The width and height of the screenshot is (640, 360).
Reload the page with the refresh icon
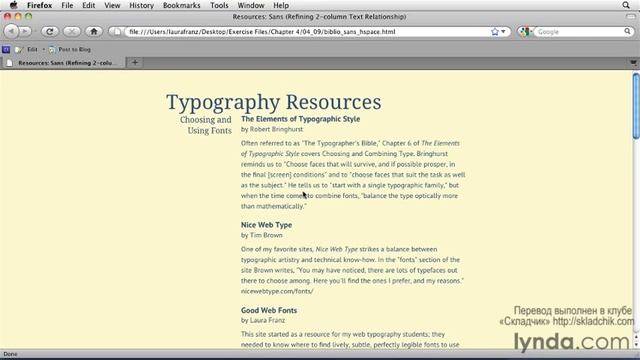pyautogui.click(x=50, y=31)
